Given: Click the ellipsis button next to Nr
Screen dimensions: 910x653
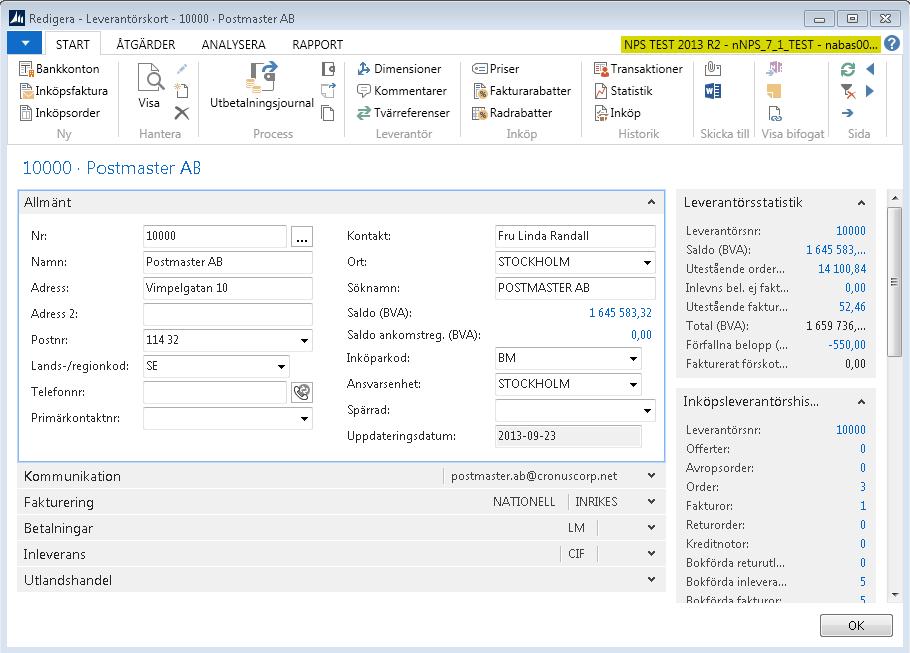Looking at the screenshot, I should click(302, 237).
